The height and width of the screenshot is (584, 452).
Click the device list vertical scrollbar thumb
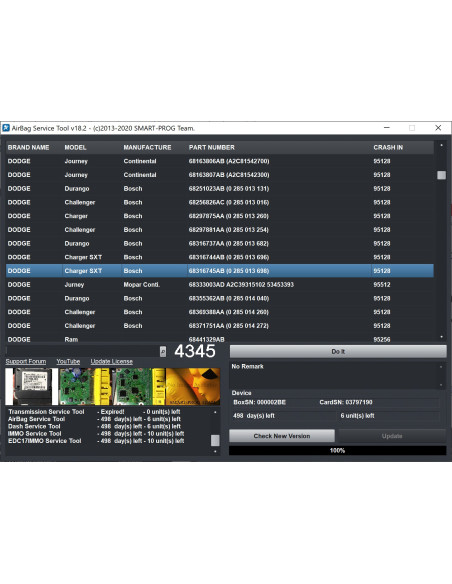(442, 175)
